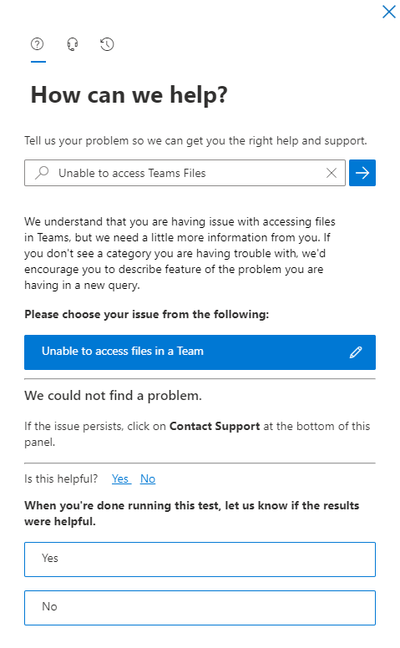
Task: Click the 'Is this helpful?' label
Action: click(x=61, y=479)
